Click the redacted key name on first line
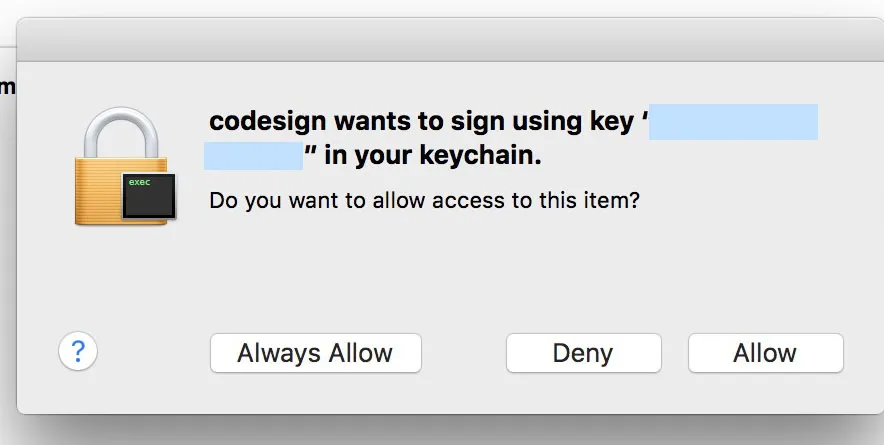 [x=734, y=122]
